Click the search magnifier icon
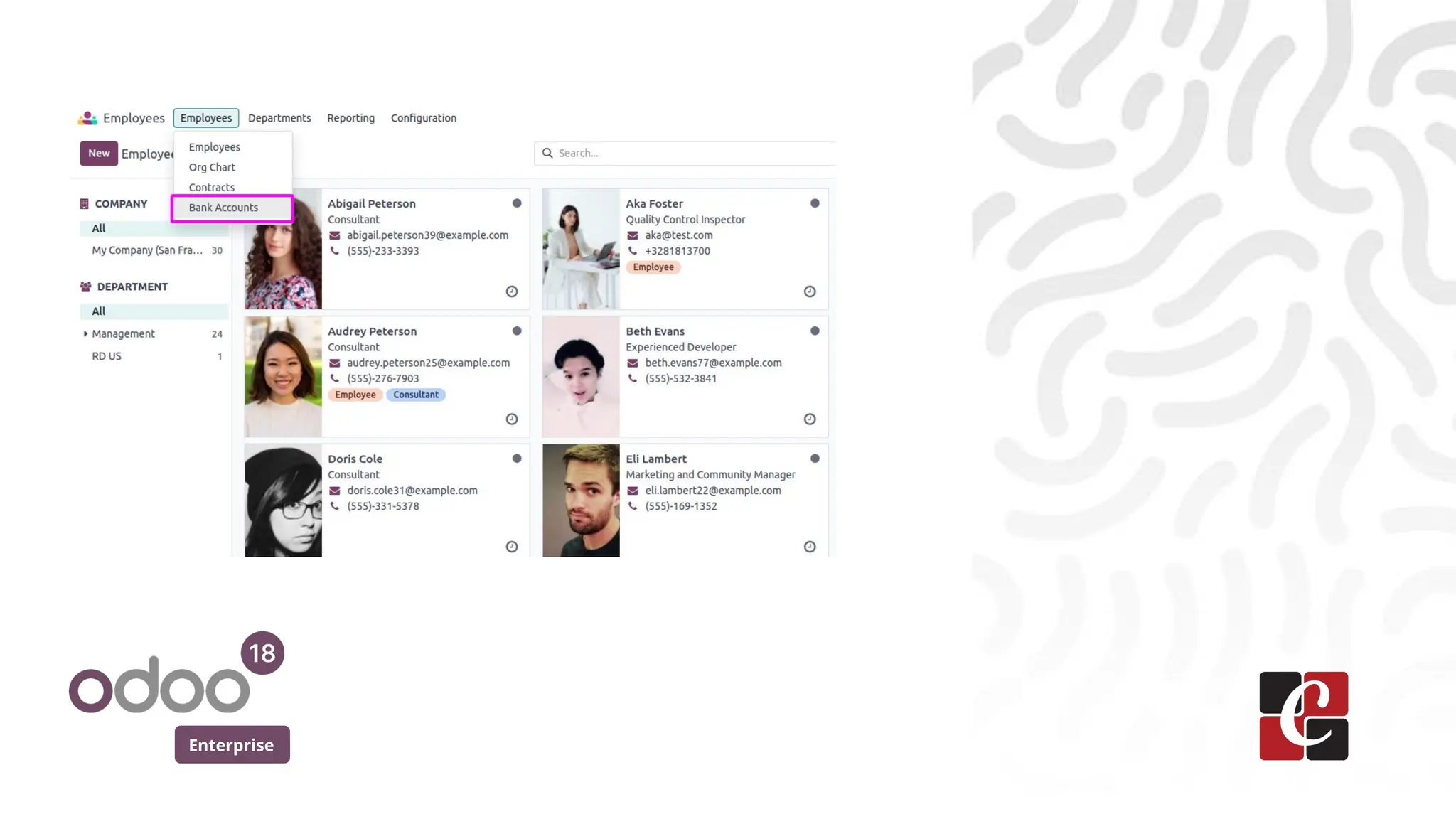The image size is (1456, 819). 547,153
